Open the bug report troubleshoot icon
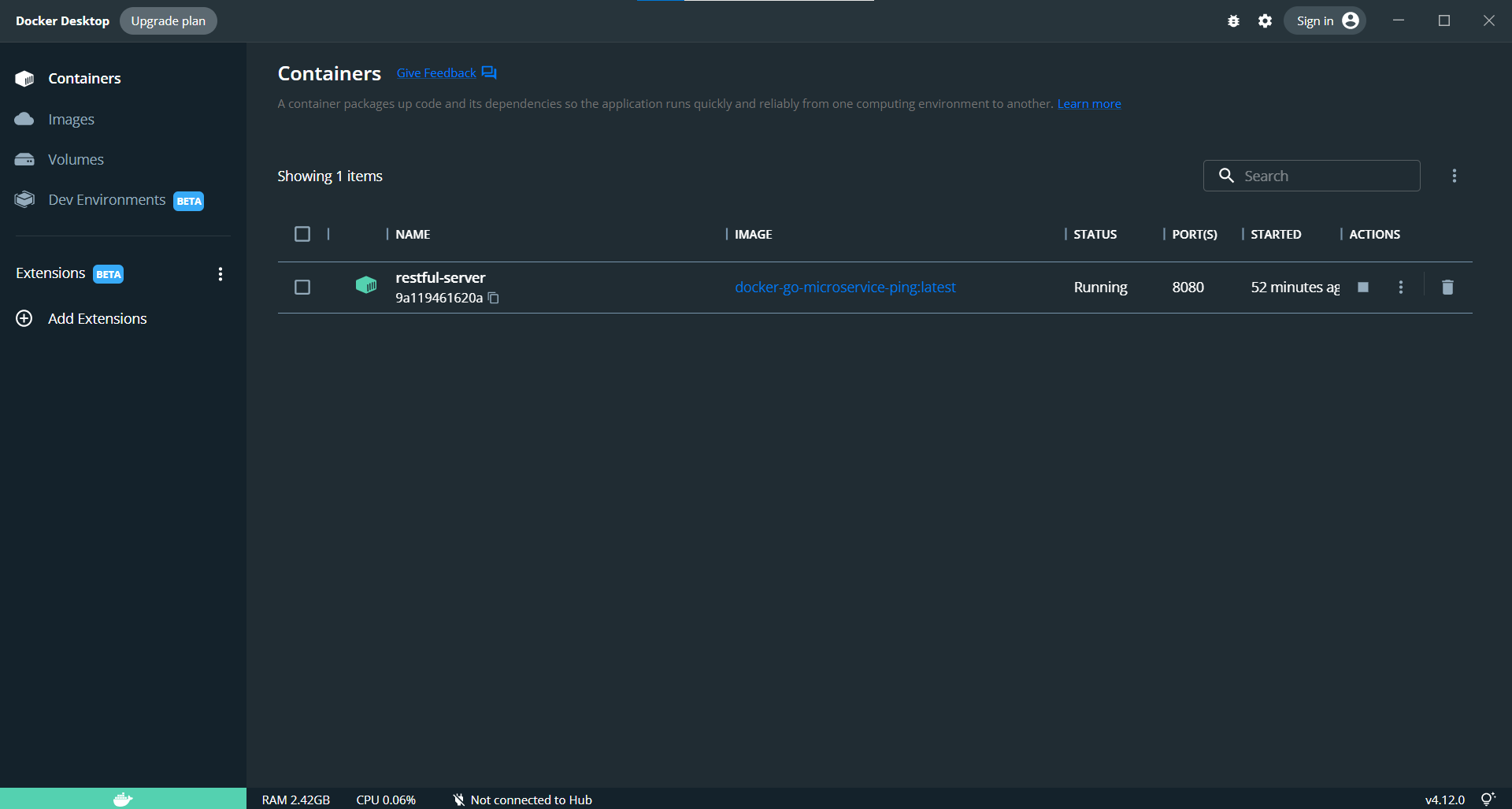Viewport: 1512px width, 809px height. pyautogui.click(x=1233, y=20)
